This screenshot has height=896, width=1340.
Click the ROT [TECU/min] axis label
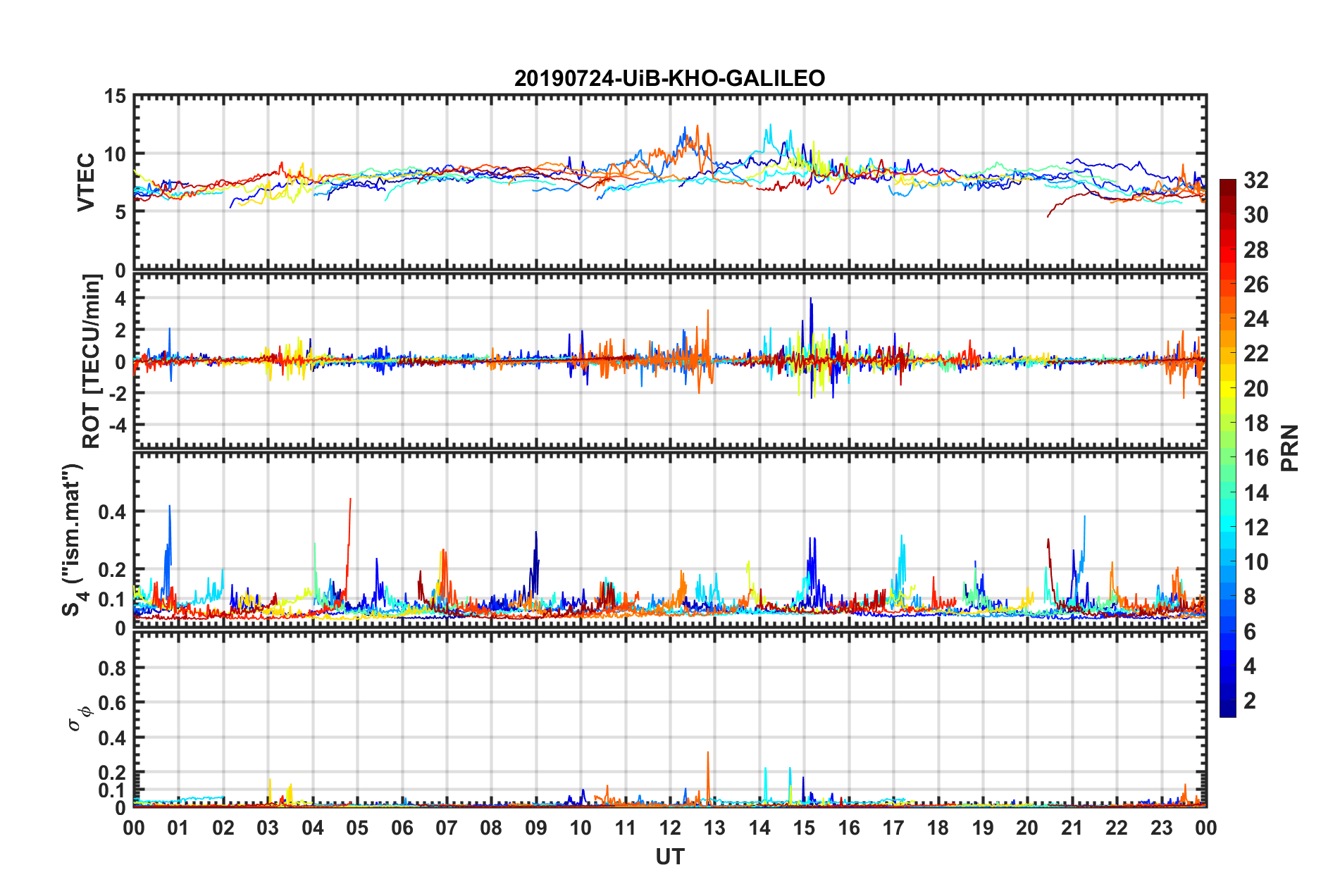(92, 361)
